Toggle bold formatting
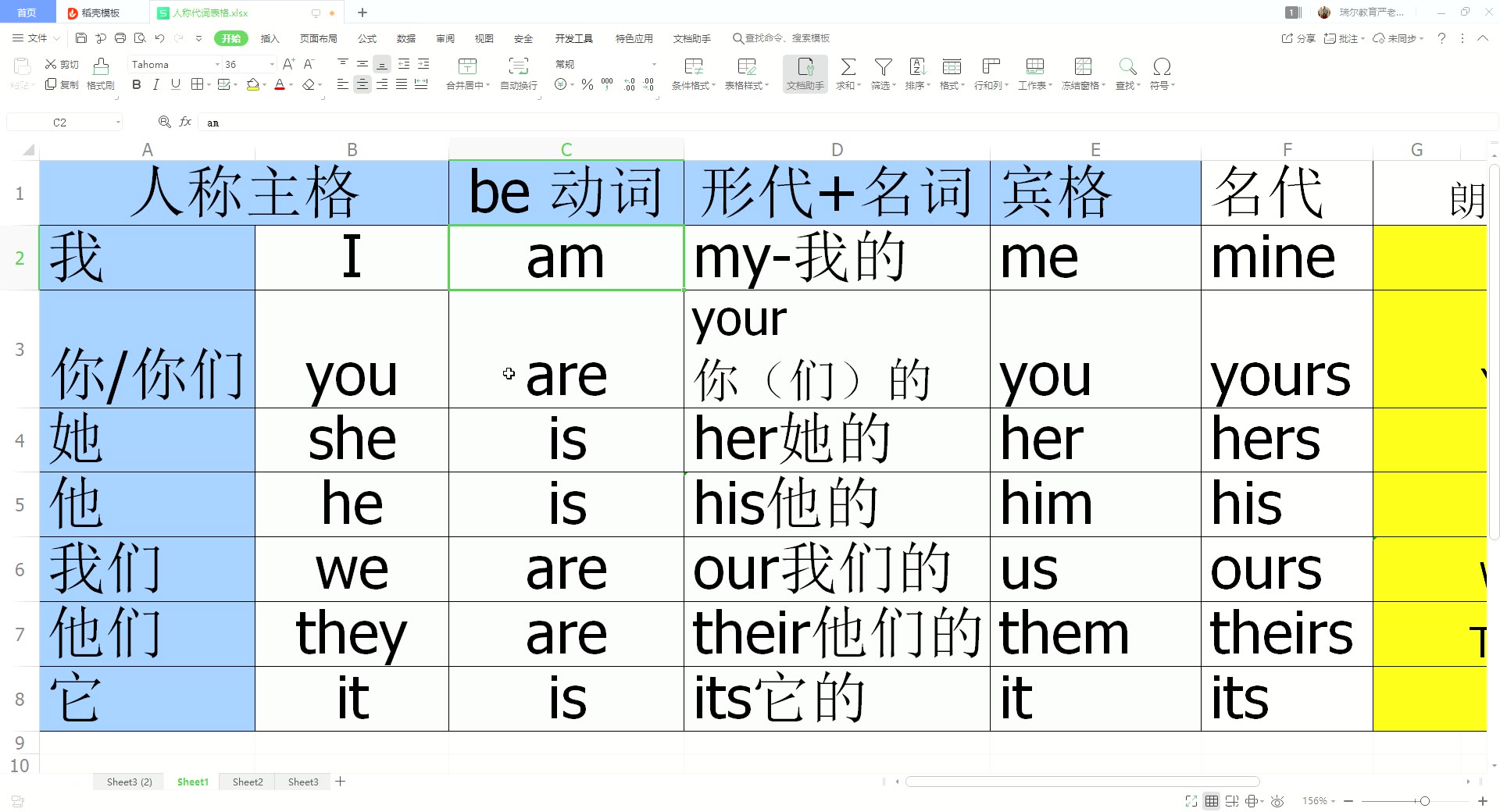 137,84
